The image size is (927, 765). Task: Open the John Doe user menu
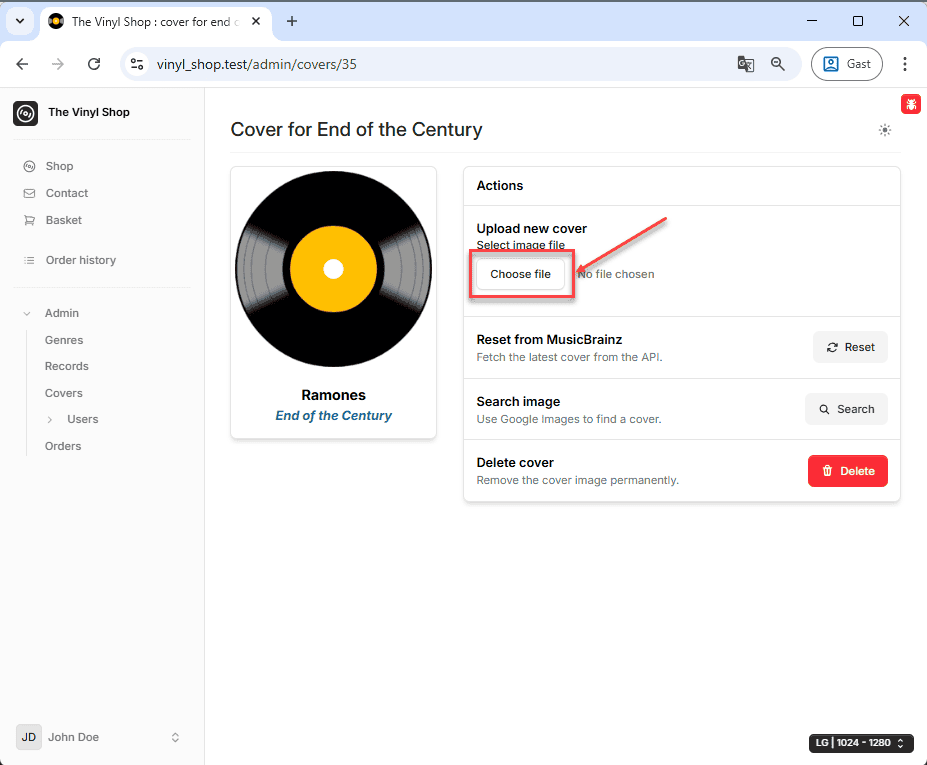click(99, 737)
